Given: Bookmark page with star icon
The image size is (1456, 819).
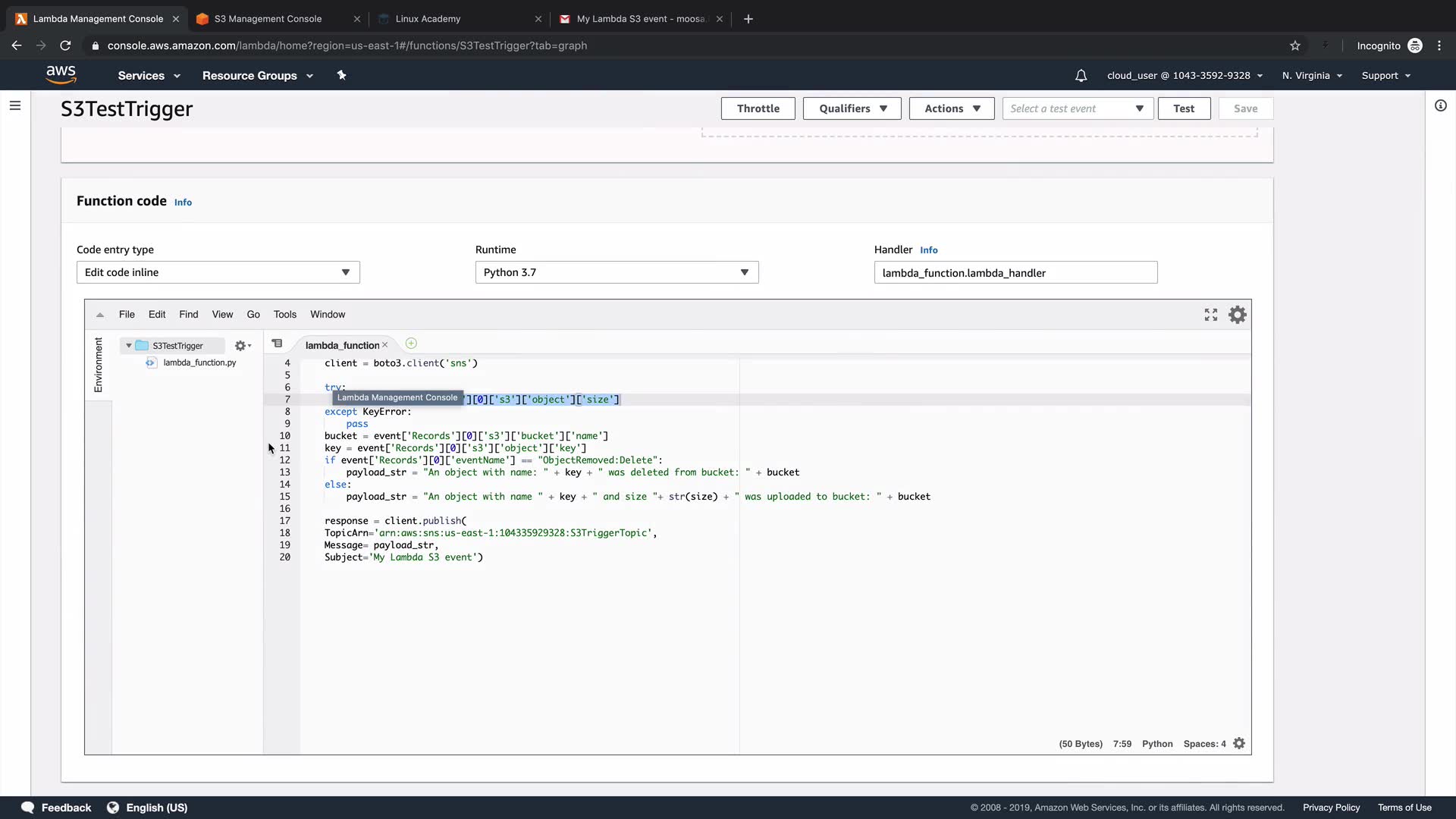Looking at the screenshot, I should [1295, 45].
